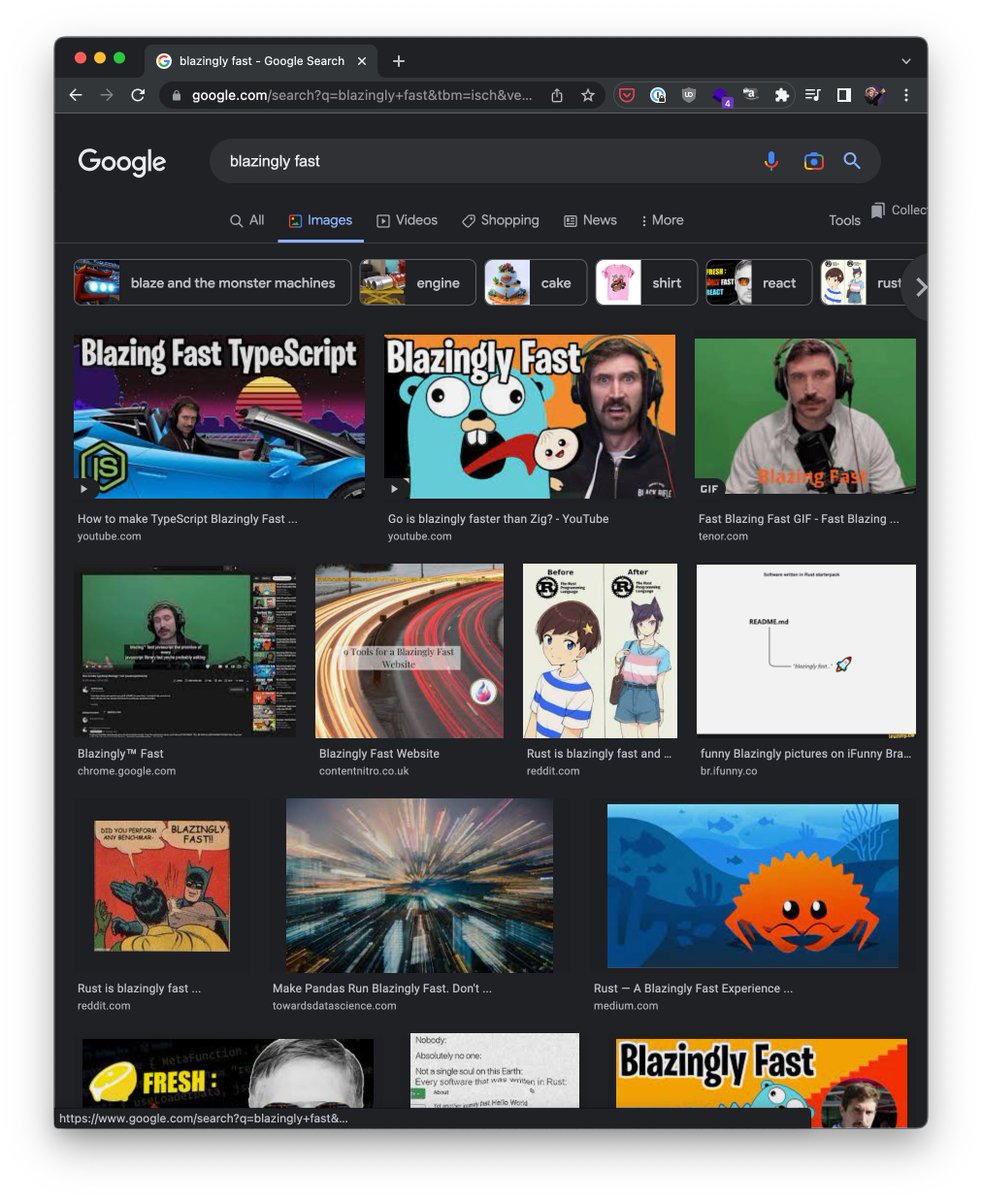Open the Extensions puzzle menu
This screenshot has width=982, height=1200.
click(x=782, y=95)
